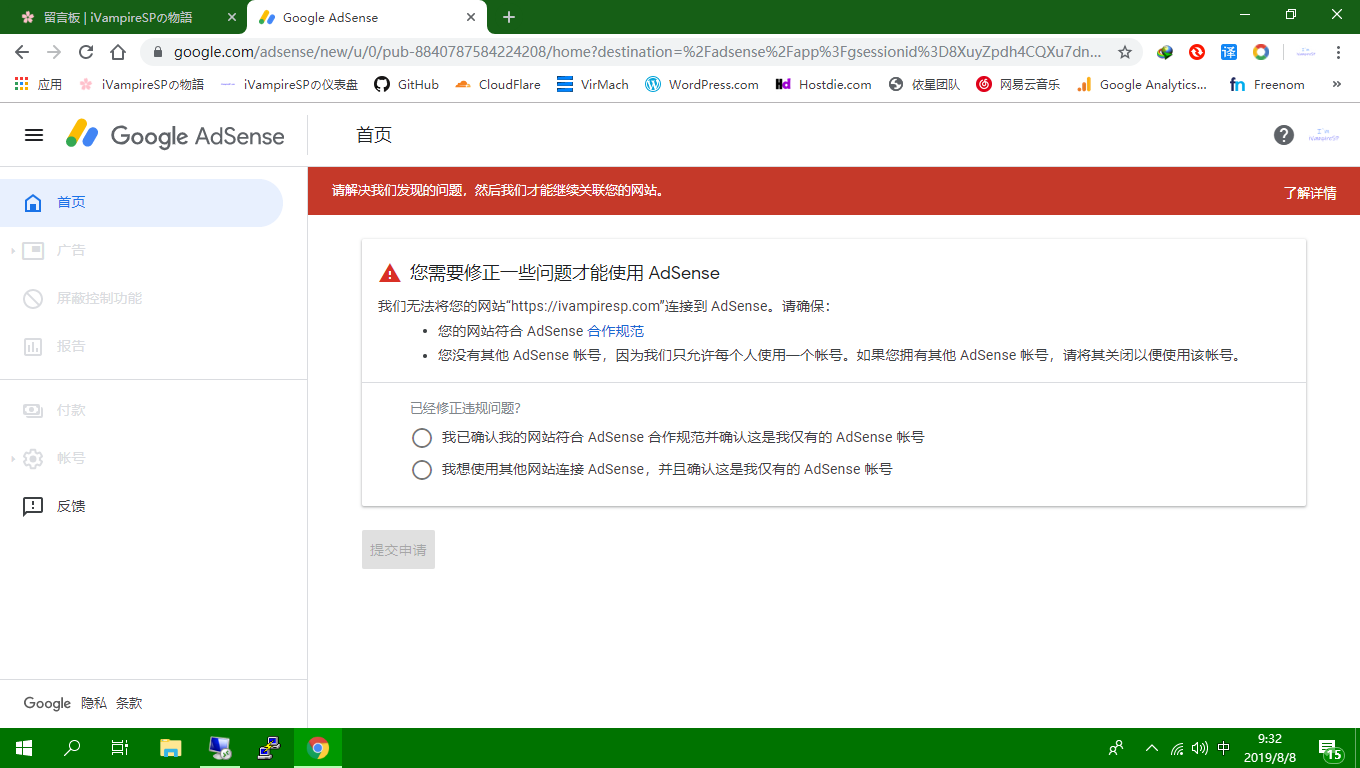This screenshot has height=768, width=1360.
Task: Click the IDM extension icon
Action: coord(1165,52)
